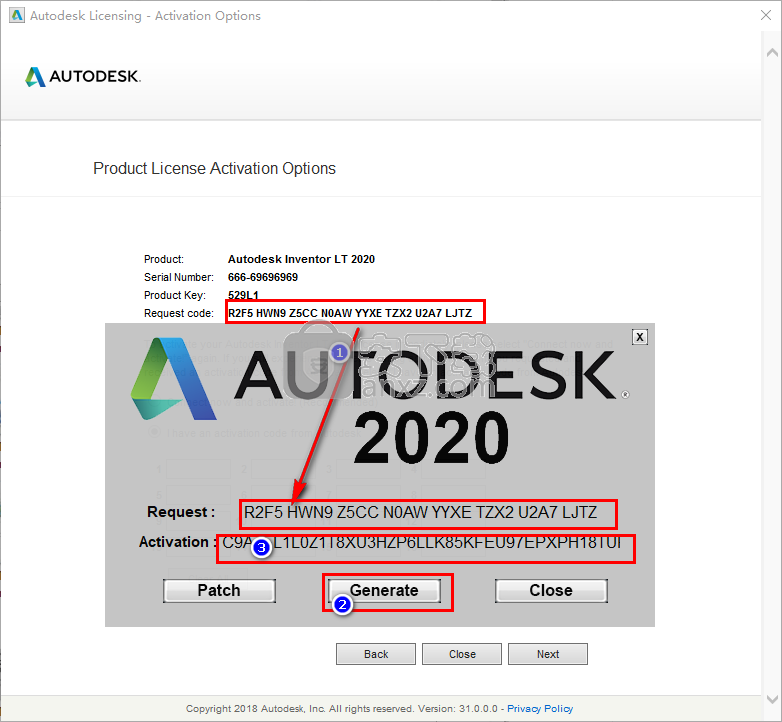Close the Autodesk Licensing window
782x722 pixels.
click(766, 15)
